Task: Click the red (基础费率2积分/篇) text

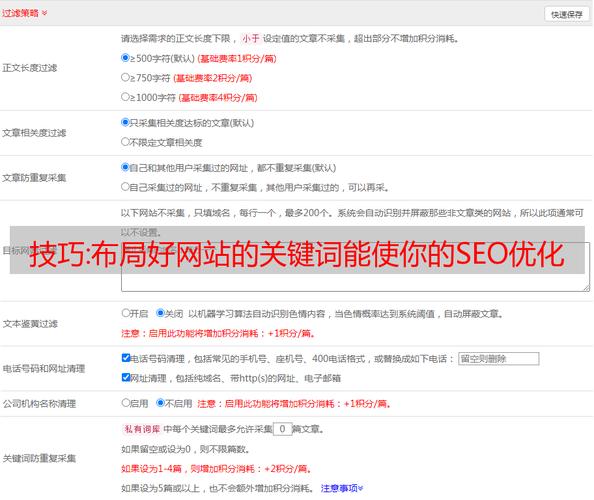Action: (x=213, y=78)
